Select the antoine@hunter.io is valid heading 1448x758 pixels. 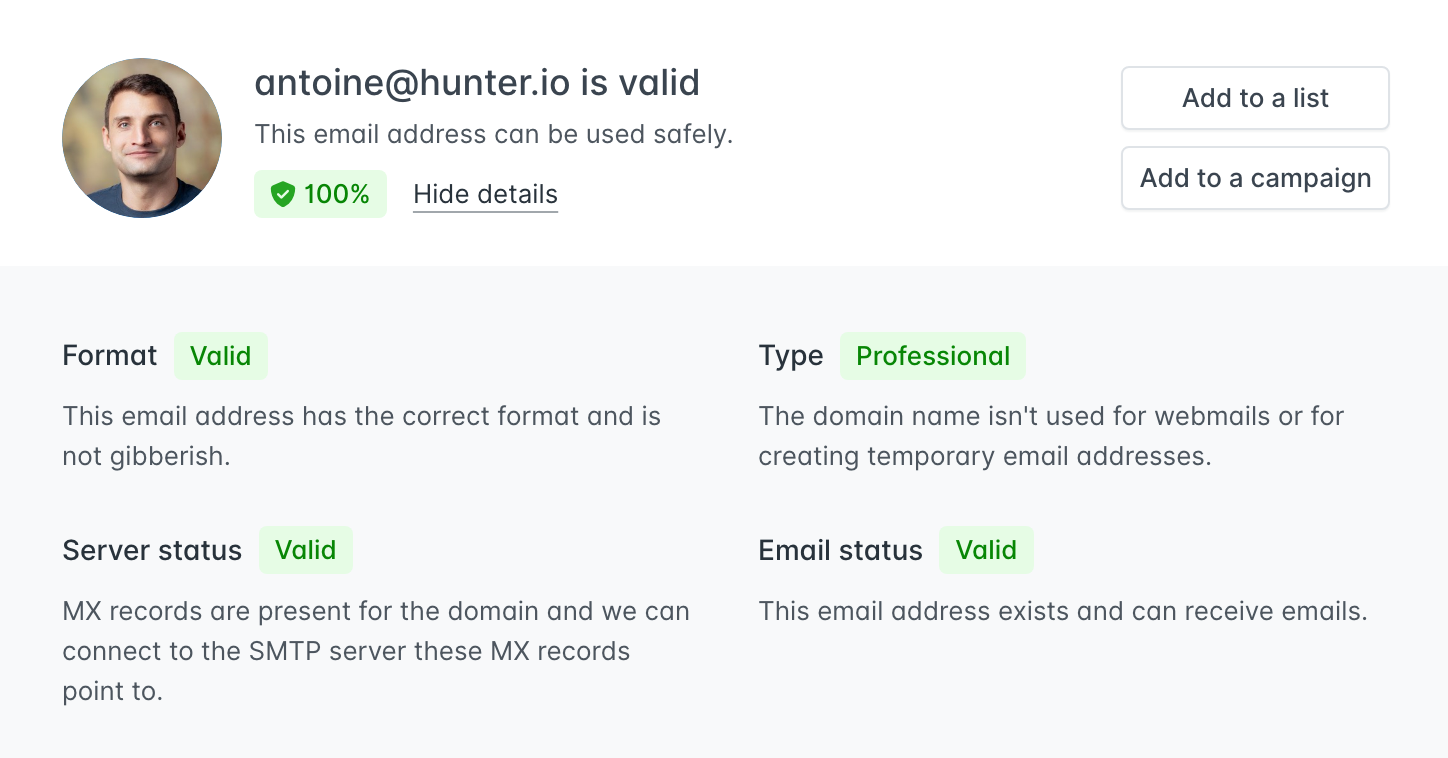coord(477,83)
